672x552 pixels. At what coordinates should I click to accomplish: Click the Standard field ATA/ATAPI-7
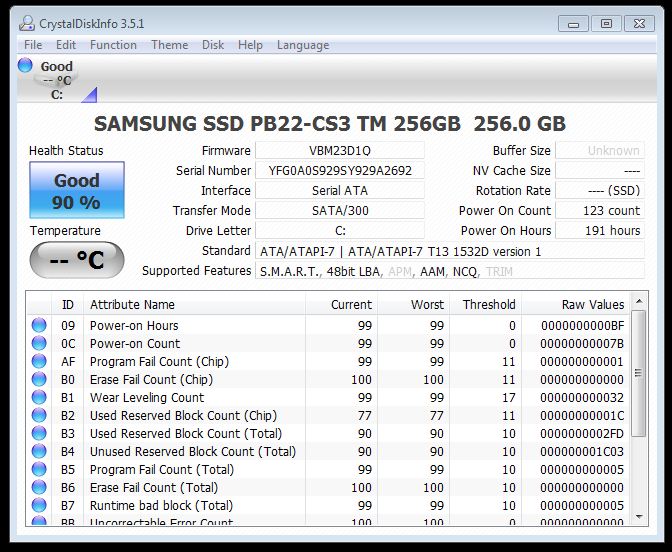450,251
